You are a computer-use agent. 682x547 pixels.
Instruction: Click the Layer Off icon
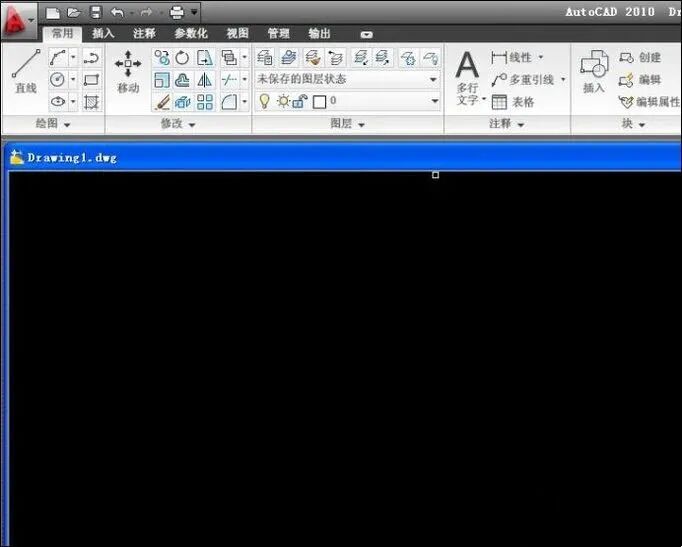point(430,57)
